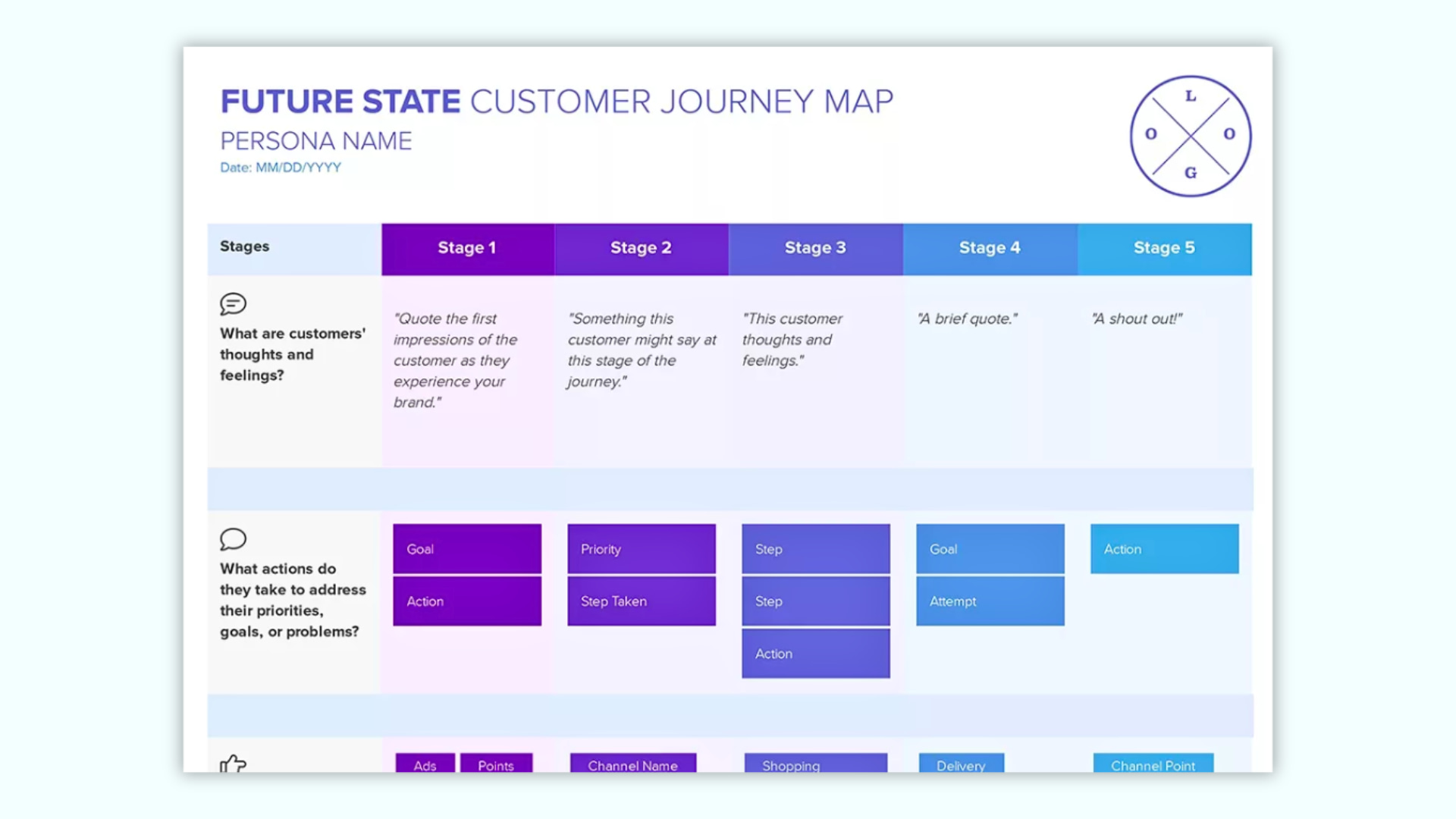Select the Stage 3 column header
The height and width of the screenshot is (819, 1456).
coord(816,249)
